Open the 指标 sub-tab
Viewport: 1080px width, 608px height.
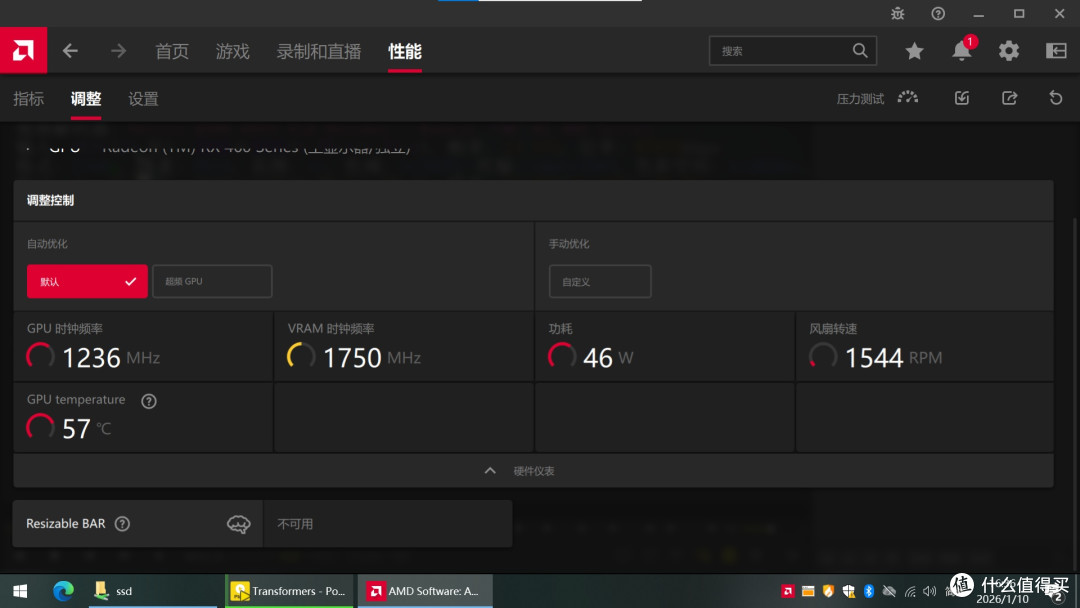click(28, 98)
